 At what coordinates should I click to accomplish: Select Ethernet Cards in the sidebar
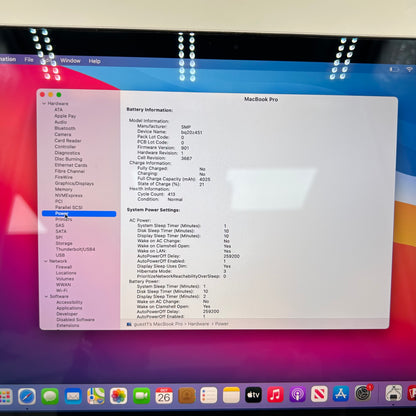[71, 165]
